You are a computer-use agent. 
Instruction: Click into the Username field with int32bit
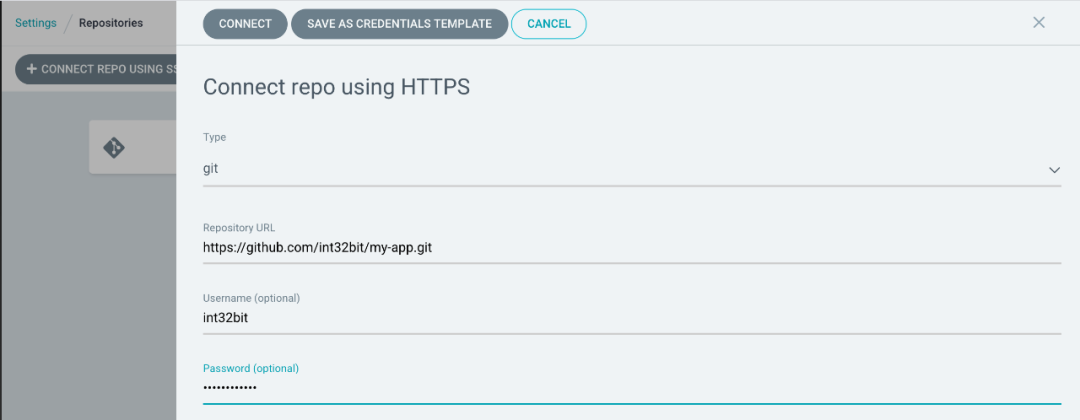pos(630,317)
